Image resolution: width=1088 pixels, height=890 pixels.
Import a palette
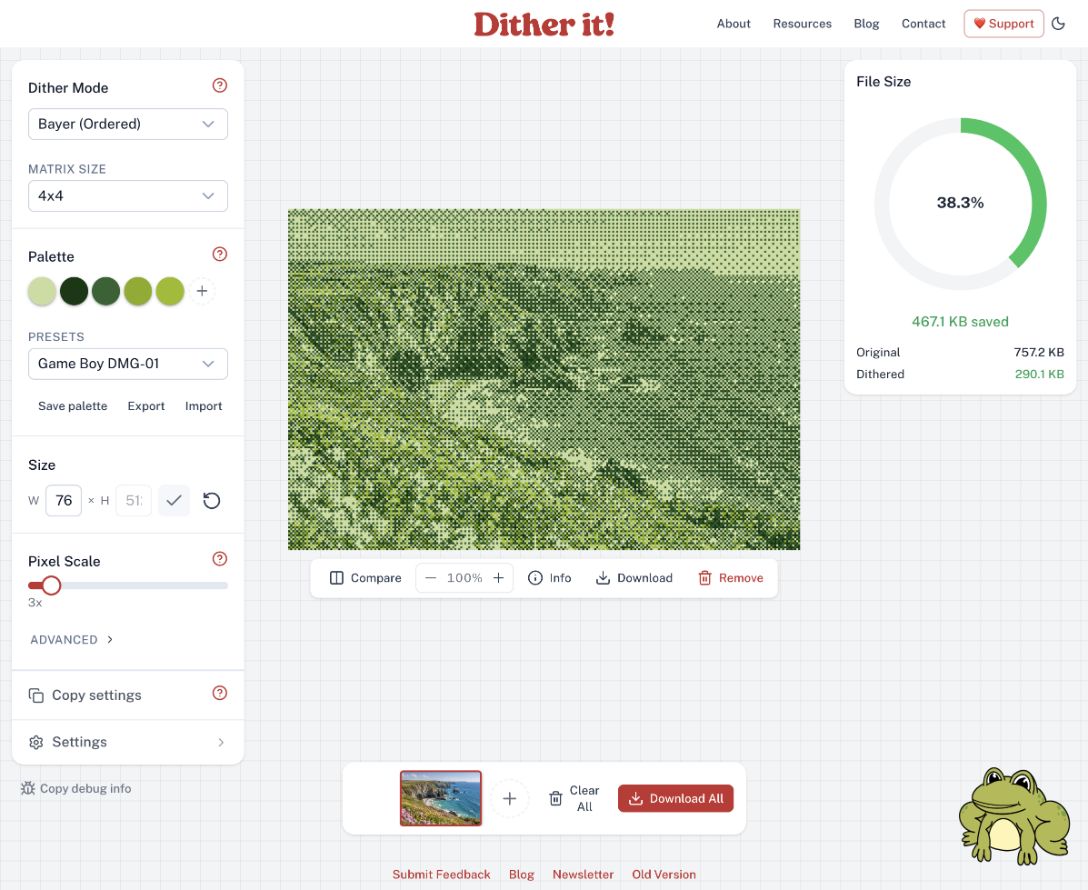tap(203, 406)
